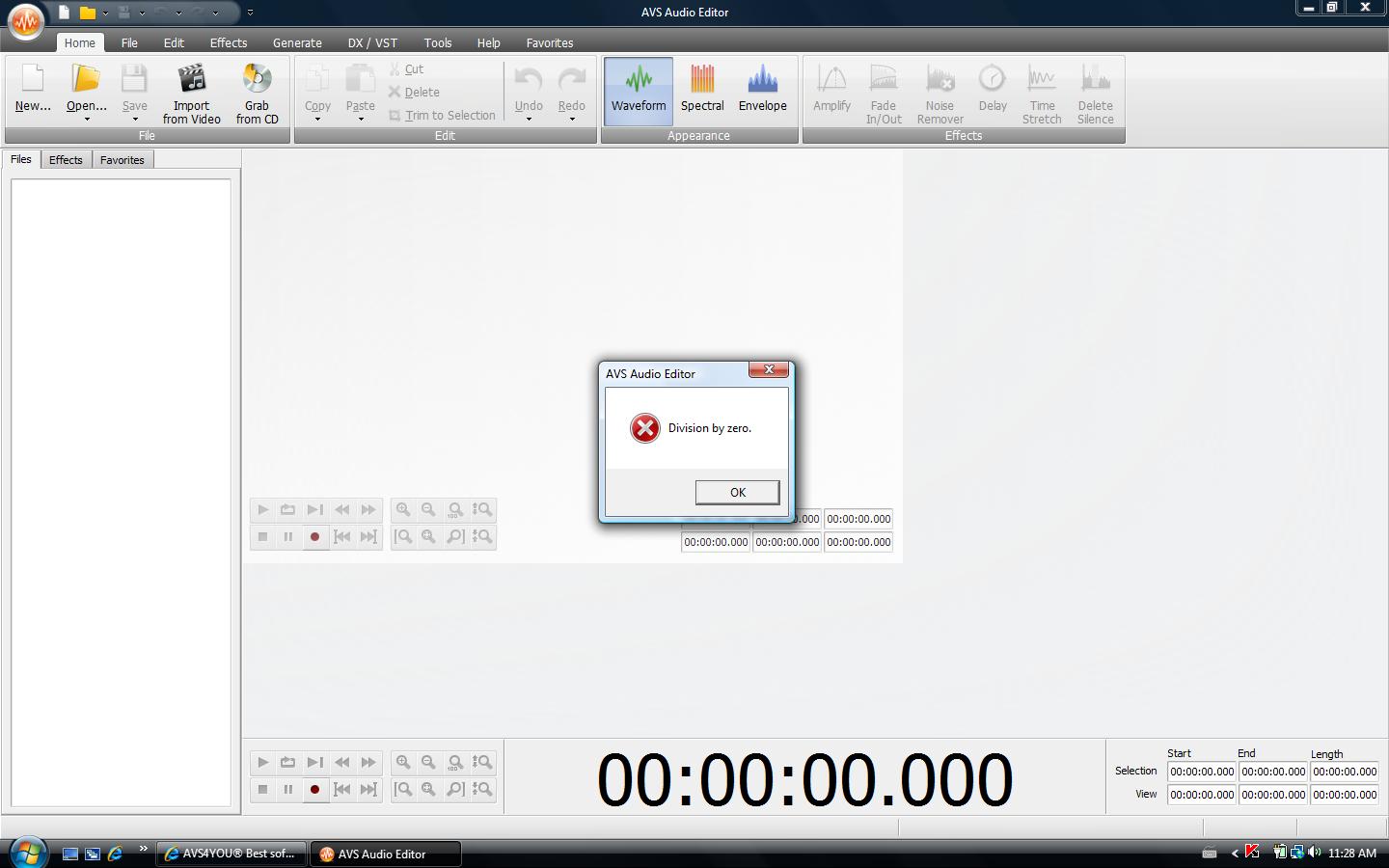Expand the dropdown arrow under Paste
This screenshot has height=868, width=1389.
pyautogui.click(x=361, y=119)
